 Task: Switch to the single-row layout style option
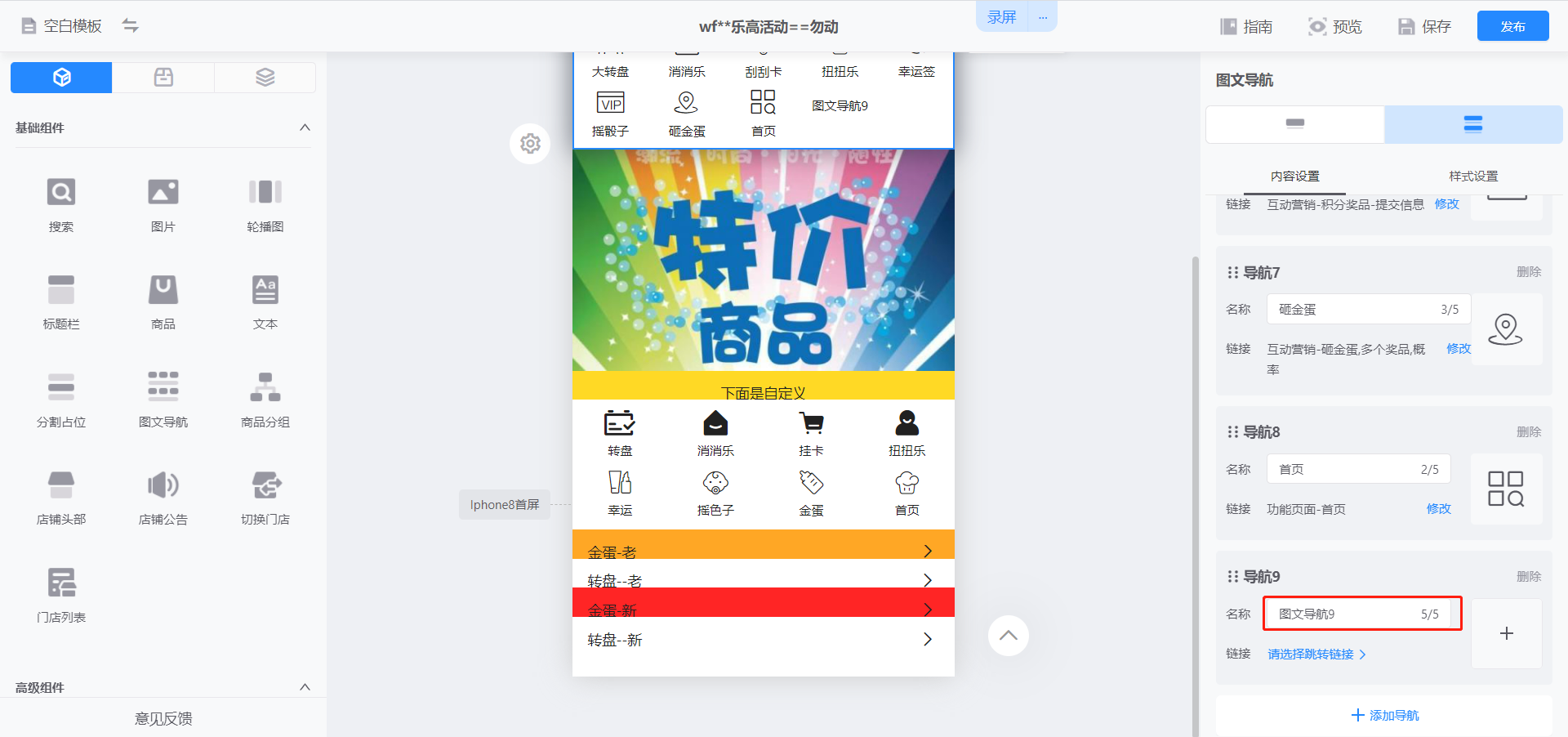tap(1294, 124)
